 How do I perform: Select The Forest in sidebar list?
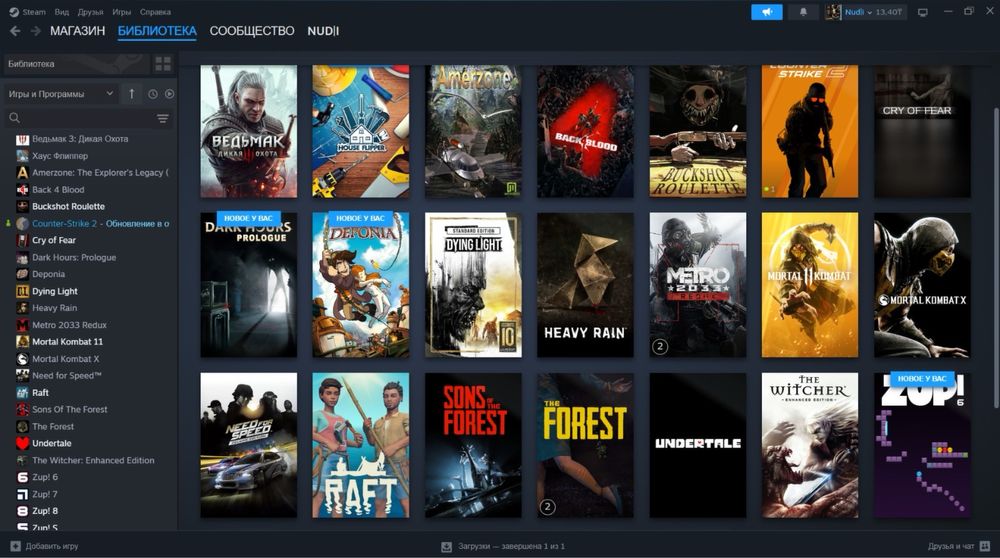[x=53, y=427]
